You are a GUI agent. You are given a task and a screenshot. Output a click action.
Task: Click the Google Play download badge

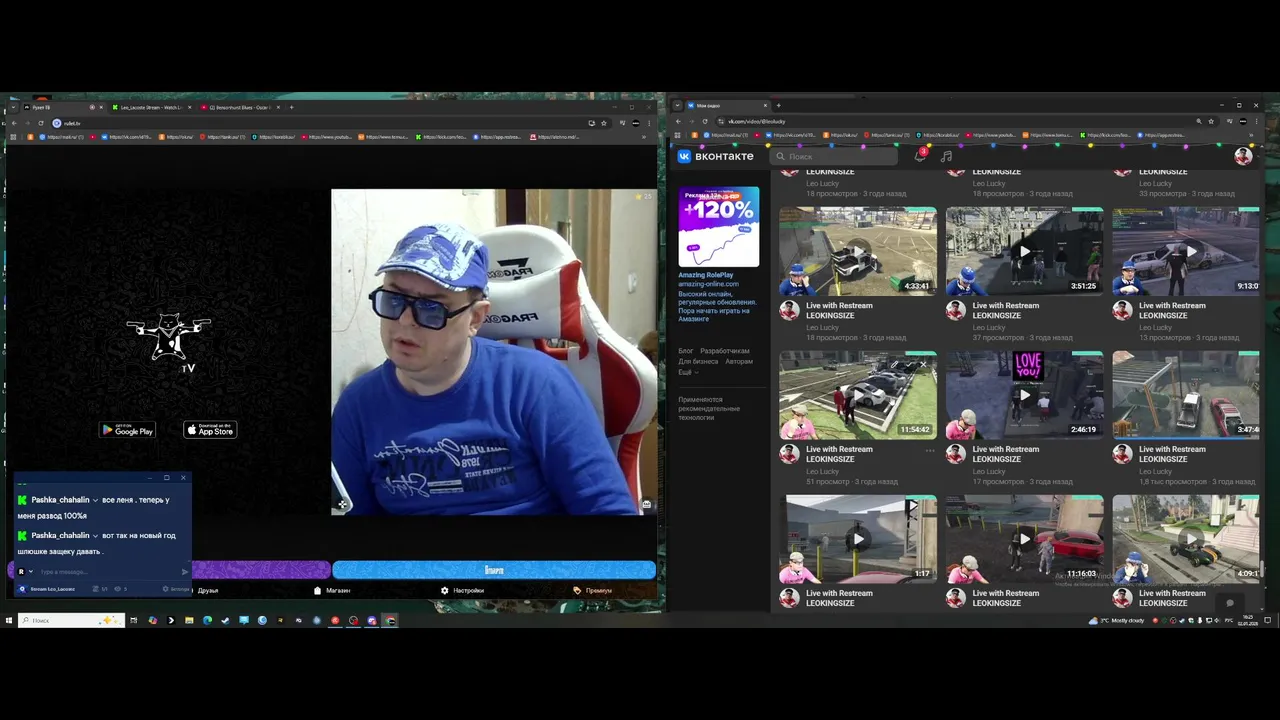(128, 430)
